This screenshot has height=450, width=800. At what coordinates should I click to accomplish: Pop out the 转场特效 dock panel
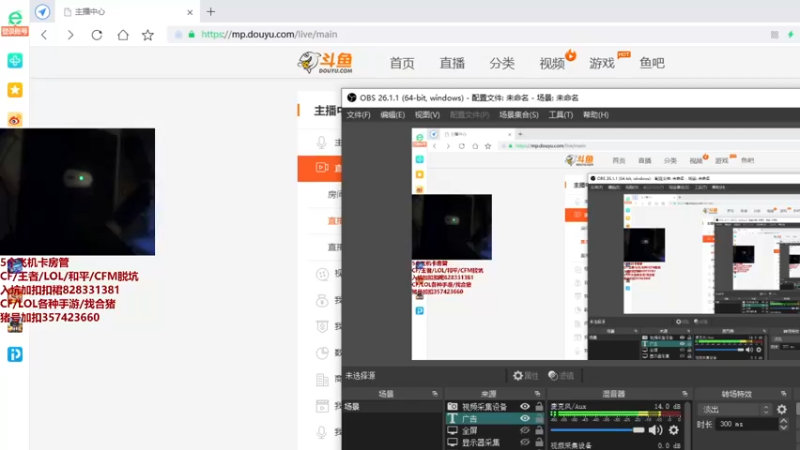coord(784,394)
